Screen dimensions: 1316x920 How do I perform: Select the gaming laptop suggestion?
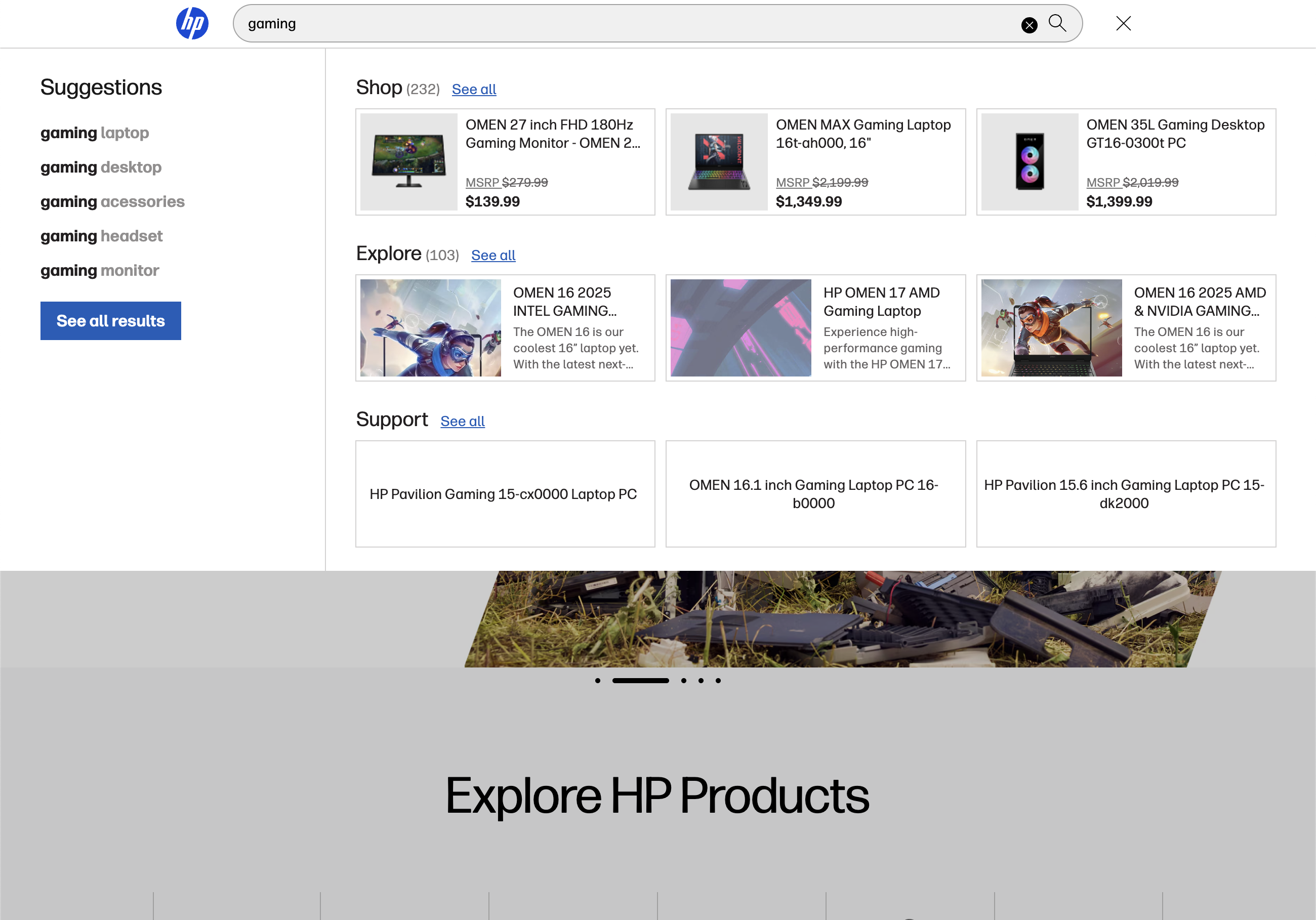(x=95, y=133)
